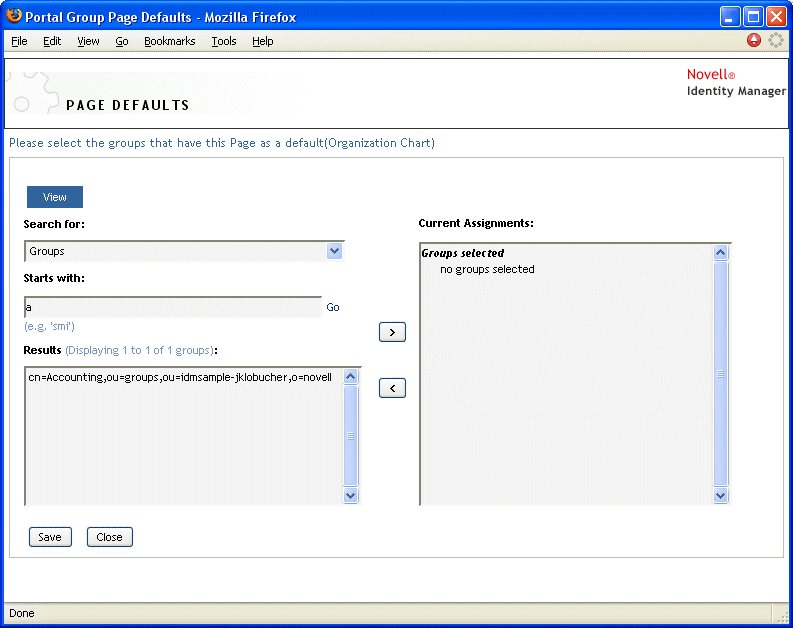Image resolution: width=793 pixels, height=628 pixels.
Task: Click the 'Groups selected' heading
Action: coord(463,253)
